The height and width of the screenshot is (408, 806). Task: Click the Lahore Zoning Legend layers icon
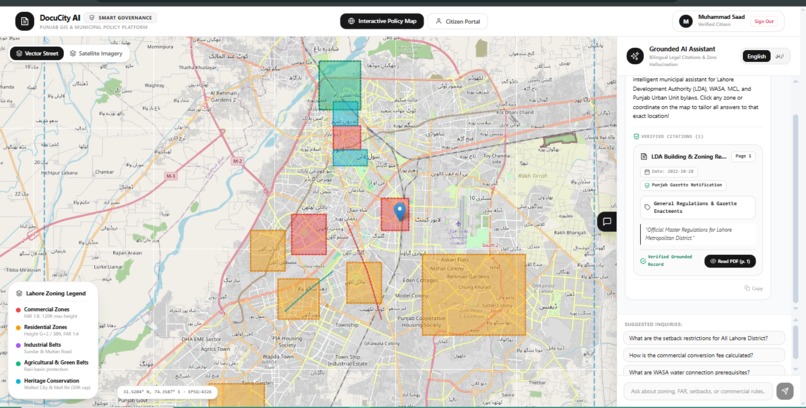click(x=19, y=293)
